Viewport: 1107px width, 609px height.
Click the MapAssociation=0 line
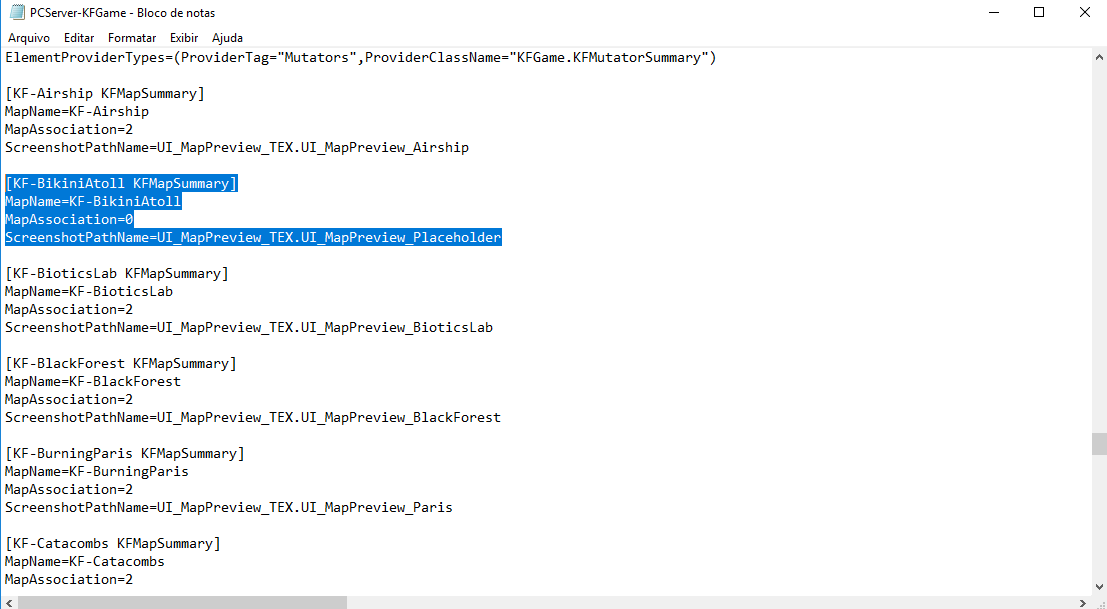click(69, 219)
